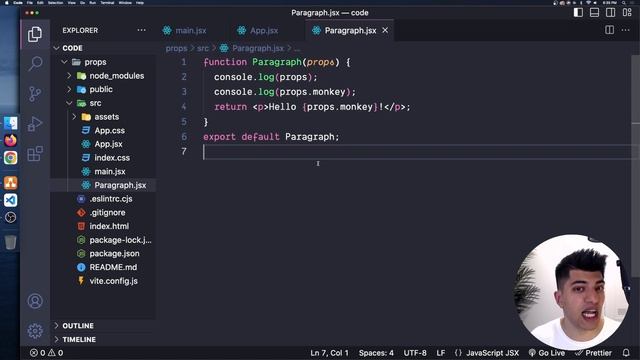Open main.jsx in the explorer tree
Image resolution: width=640 pixels, height=360 pixels.
[110, 172]
